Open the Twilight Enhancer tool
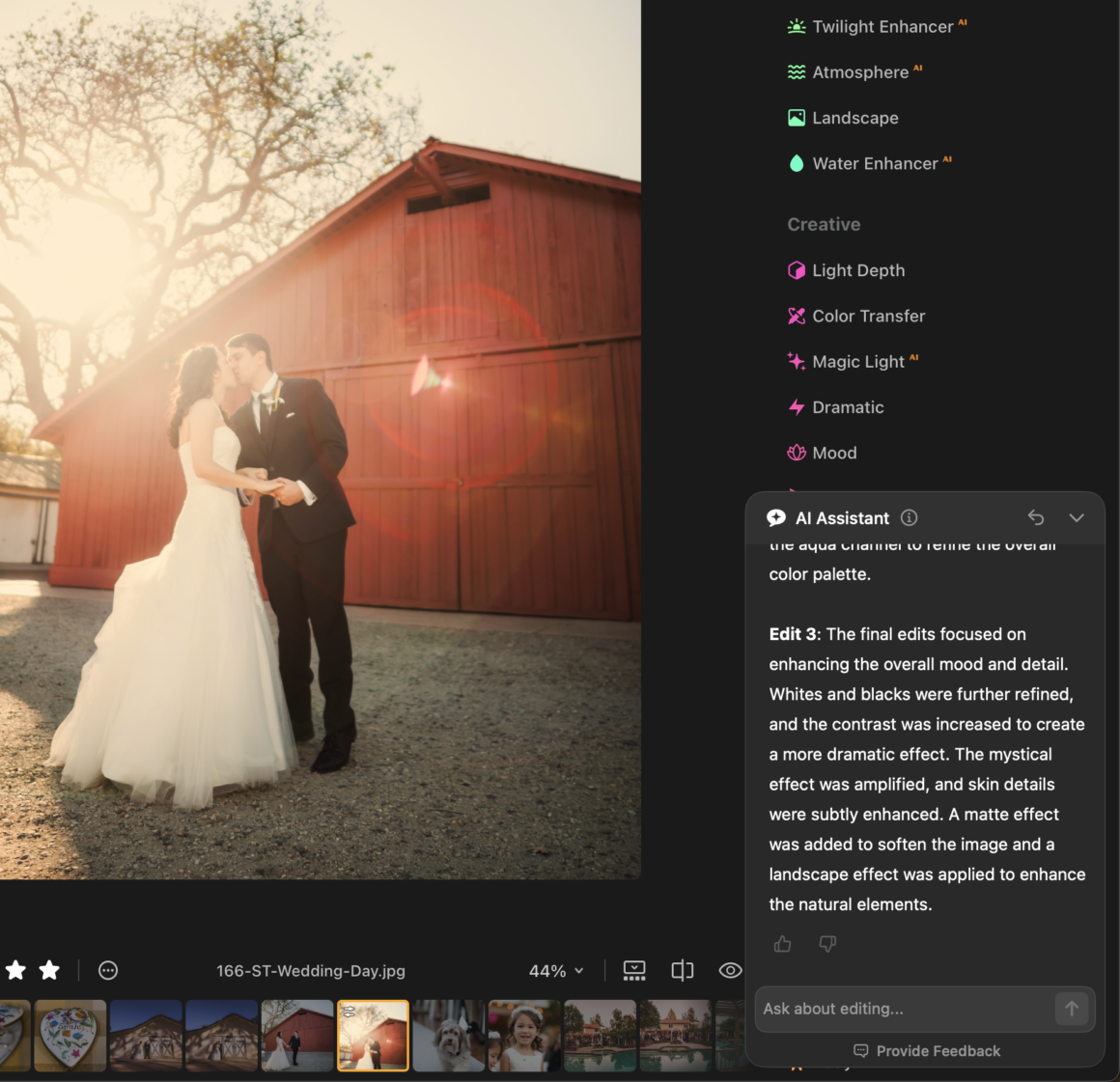The image size is (1120, 1082). [882, 27]
